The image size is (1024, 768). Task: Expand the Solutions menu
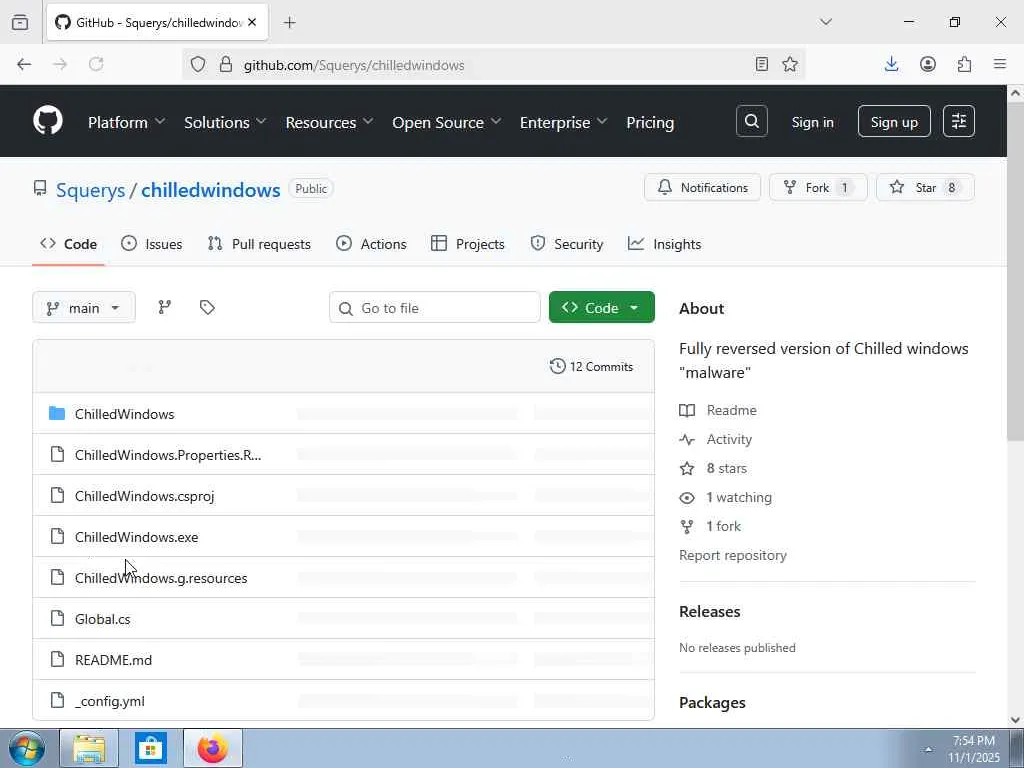225,122
